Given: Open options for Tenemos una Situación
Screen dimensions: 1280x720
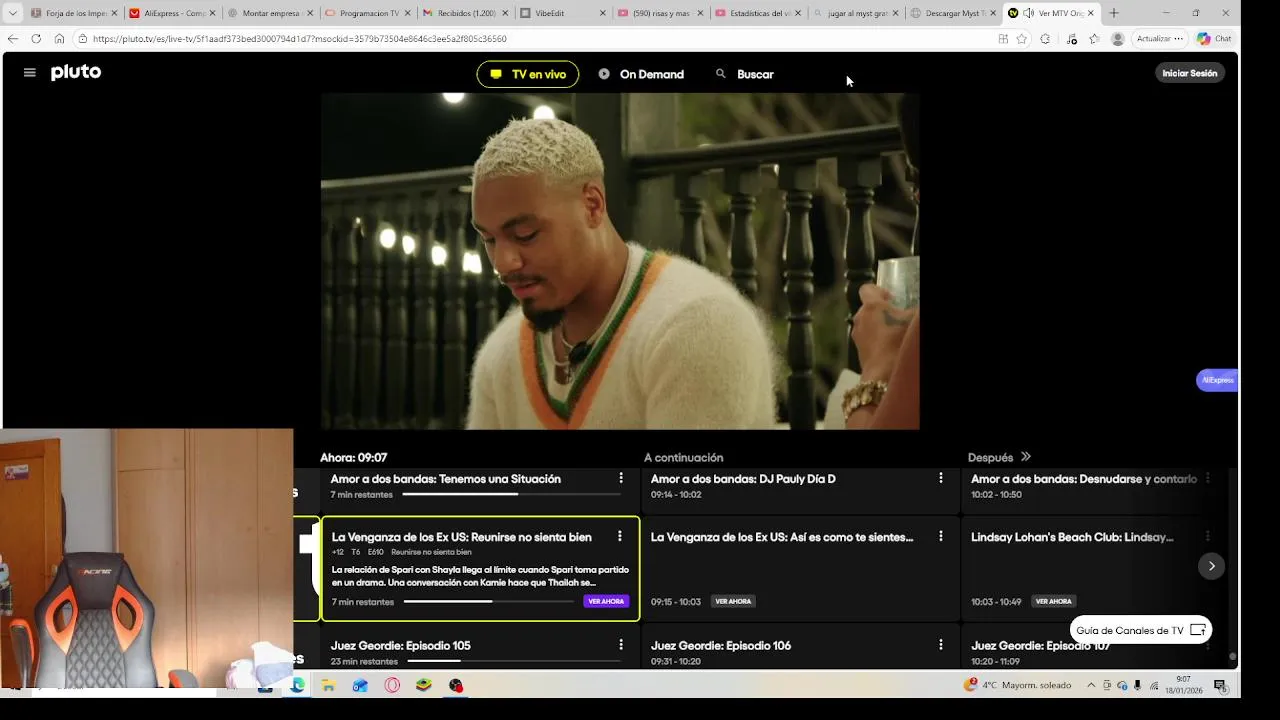Looking at the screenshot, I should (621, 479).
